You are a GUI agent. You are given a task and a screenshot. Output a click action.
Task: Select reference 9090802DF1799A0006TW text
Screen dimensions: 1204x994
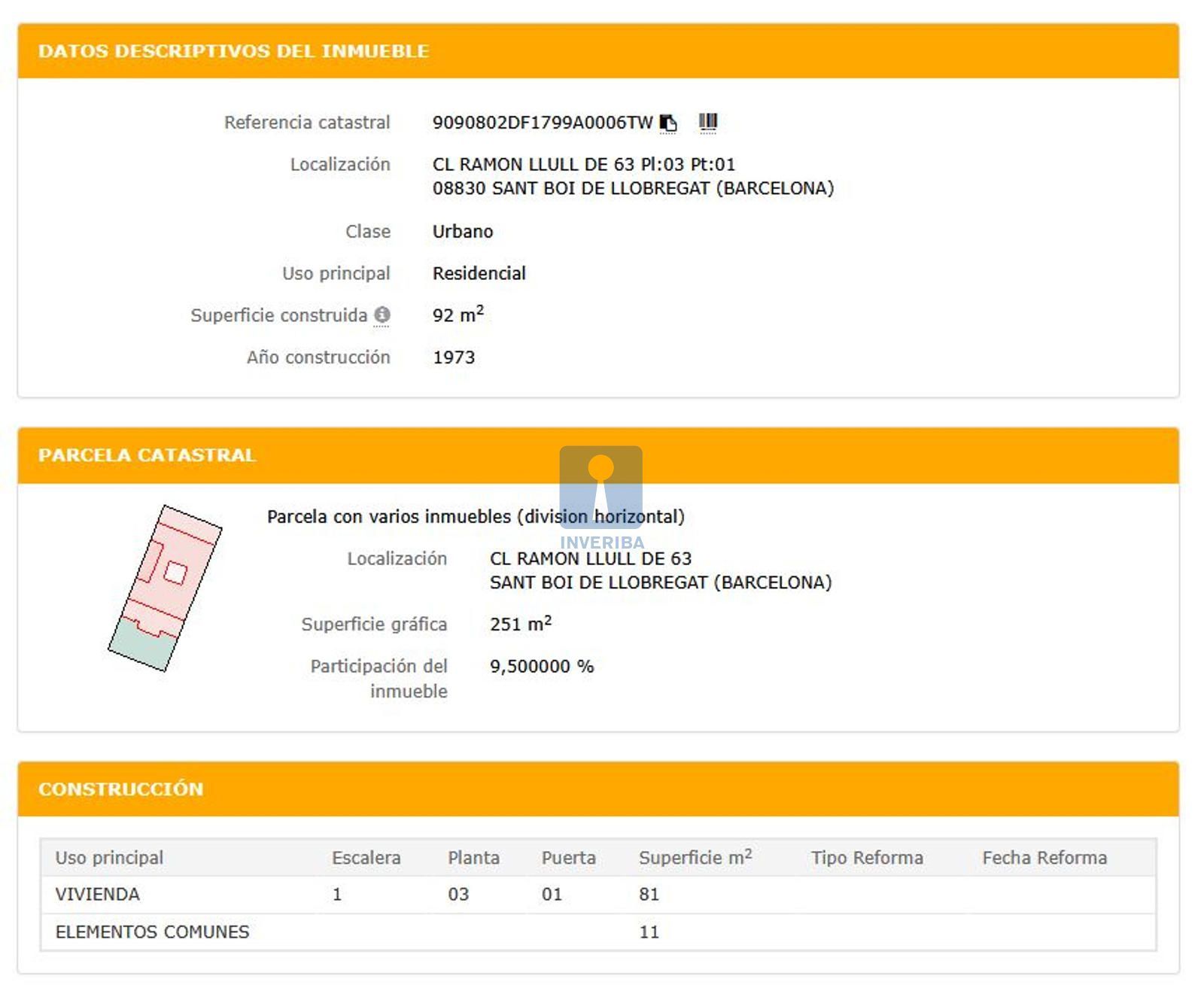(543, 123)
